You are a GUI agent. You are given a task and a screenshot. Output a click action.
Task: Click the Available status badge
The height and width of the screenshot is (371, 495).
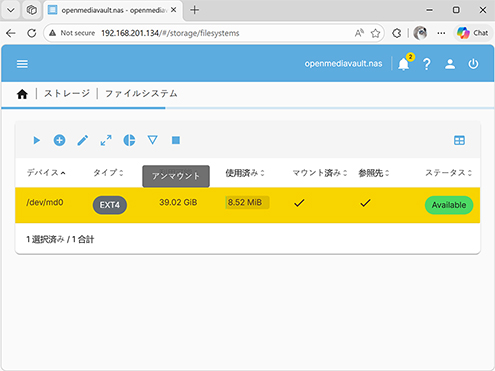pyautogui.click(x=449, y=205)
